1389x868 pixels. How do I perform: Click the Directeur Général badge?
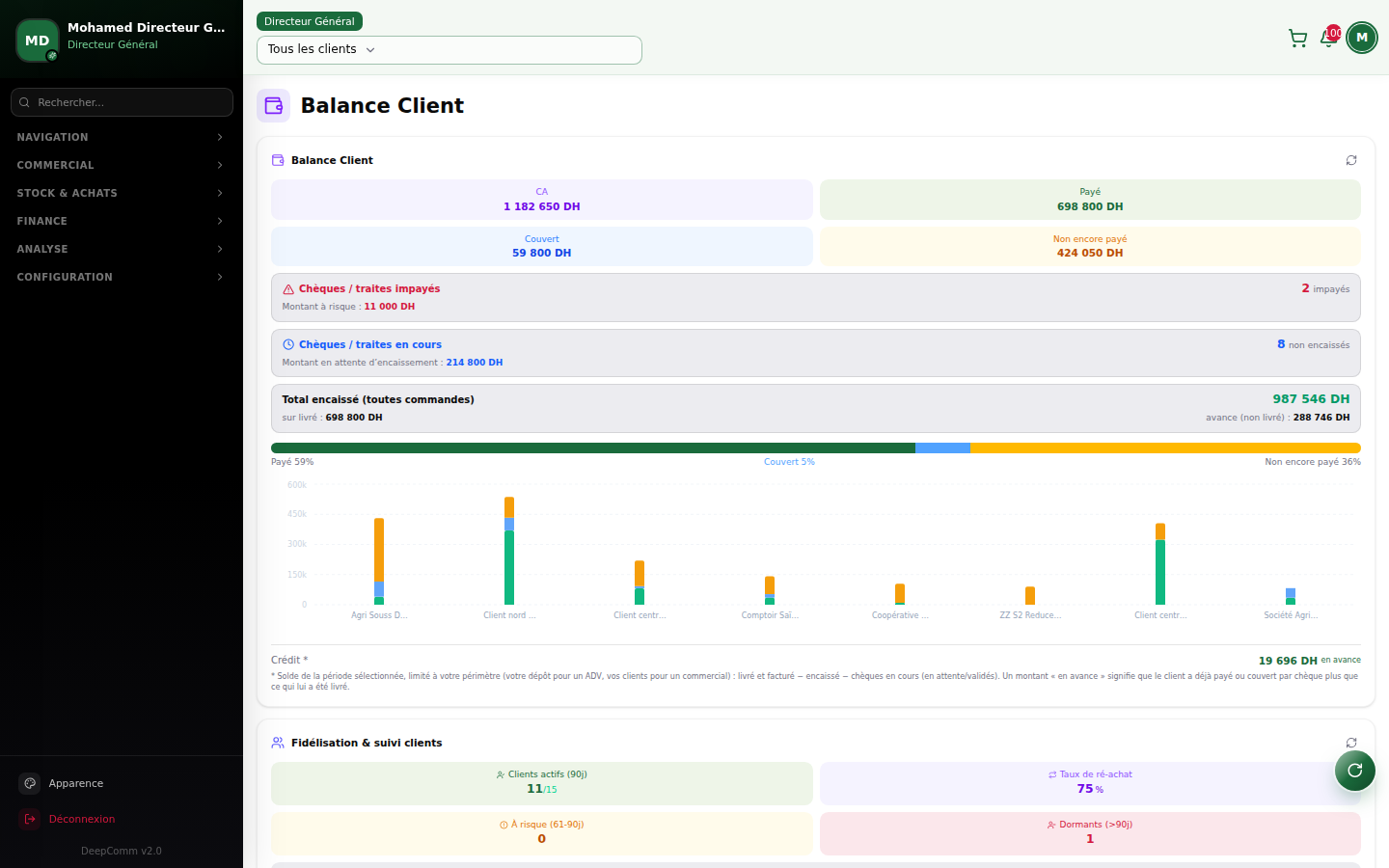tap(310, 21)
